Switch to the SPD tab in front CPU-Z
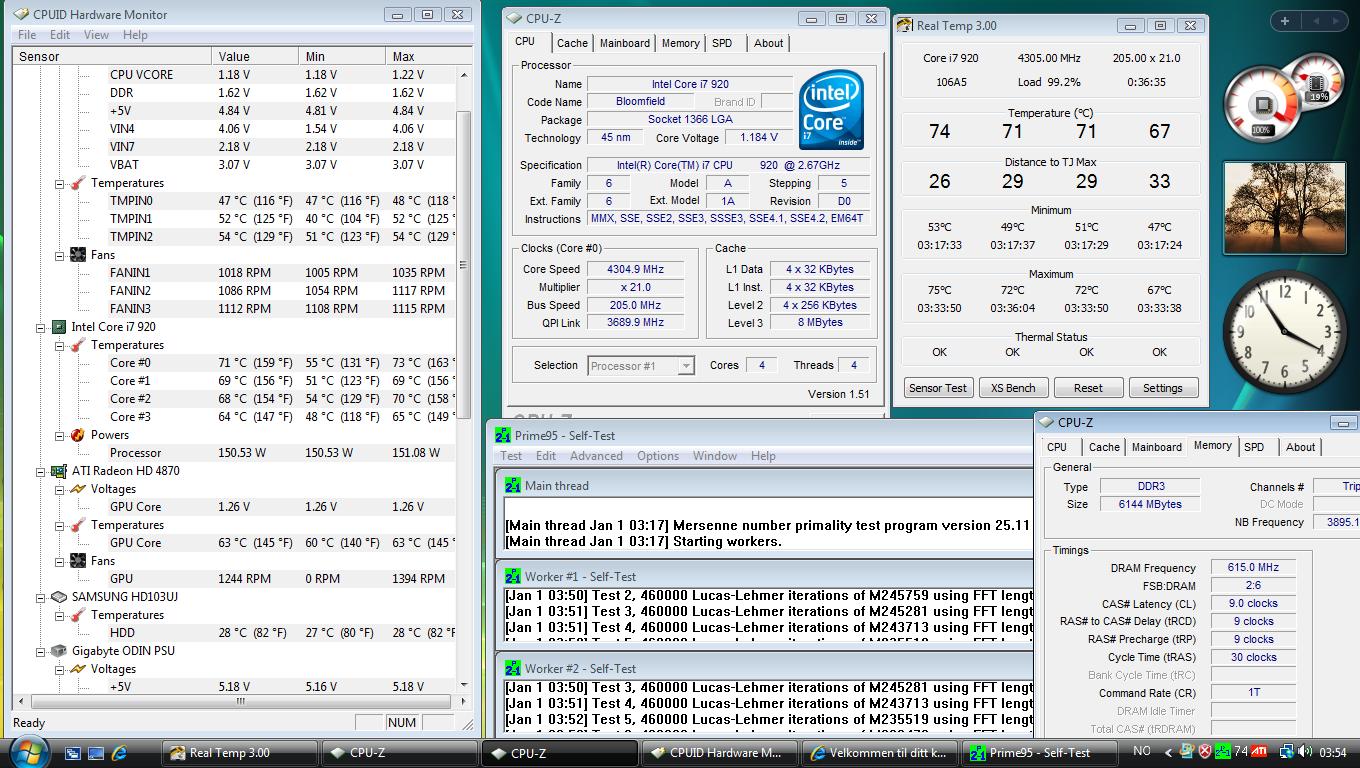This screenshot has height=768, width=1360. click(722, 43)
